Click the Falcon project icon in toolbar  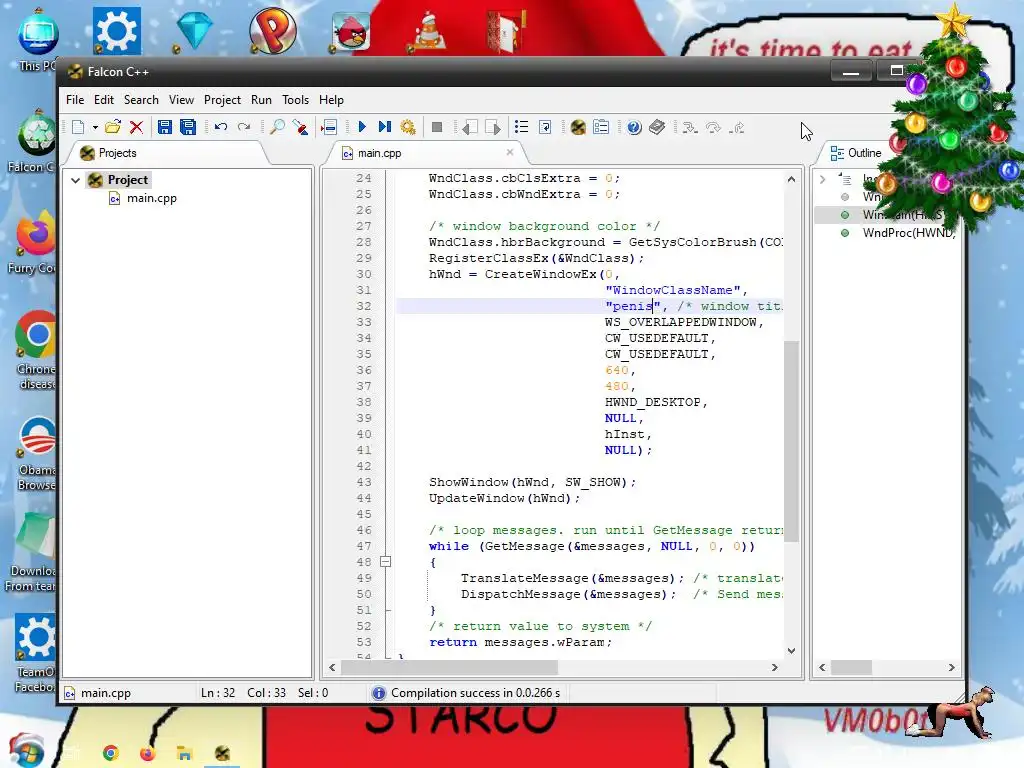tap(578, 127)
